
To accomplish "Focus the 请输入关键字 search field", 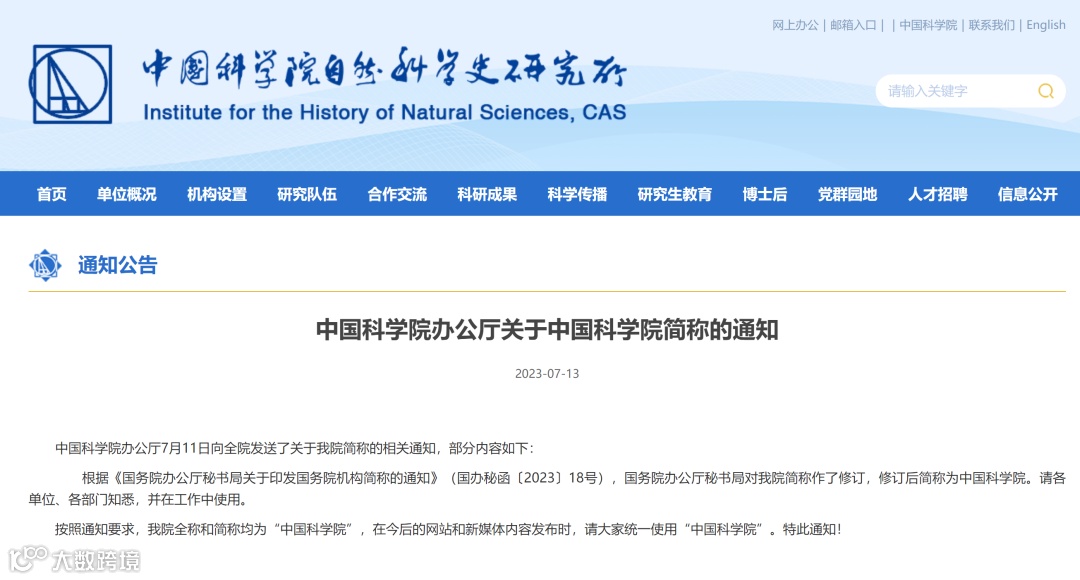I will [970, 91].
